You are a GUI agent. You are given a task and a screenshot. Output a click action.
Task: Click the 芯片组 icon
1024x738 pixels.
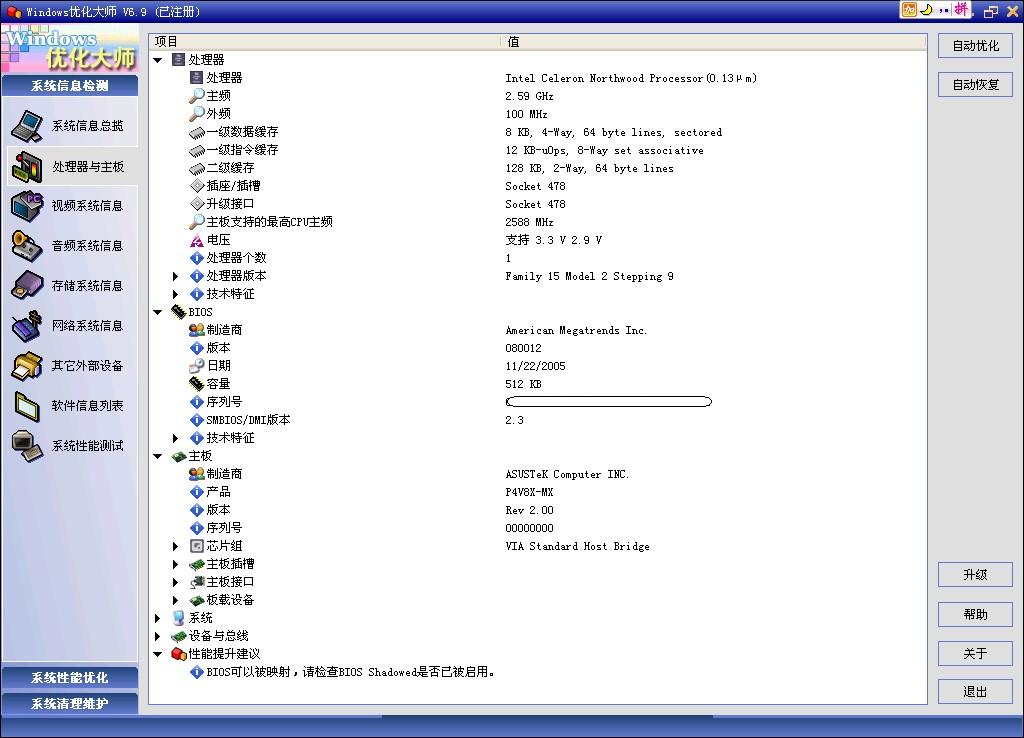(197, 546)
